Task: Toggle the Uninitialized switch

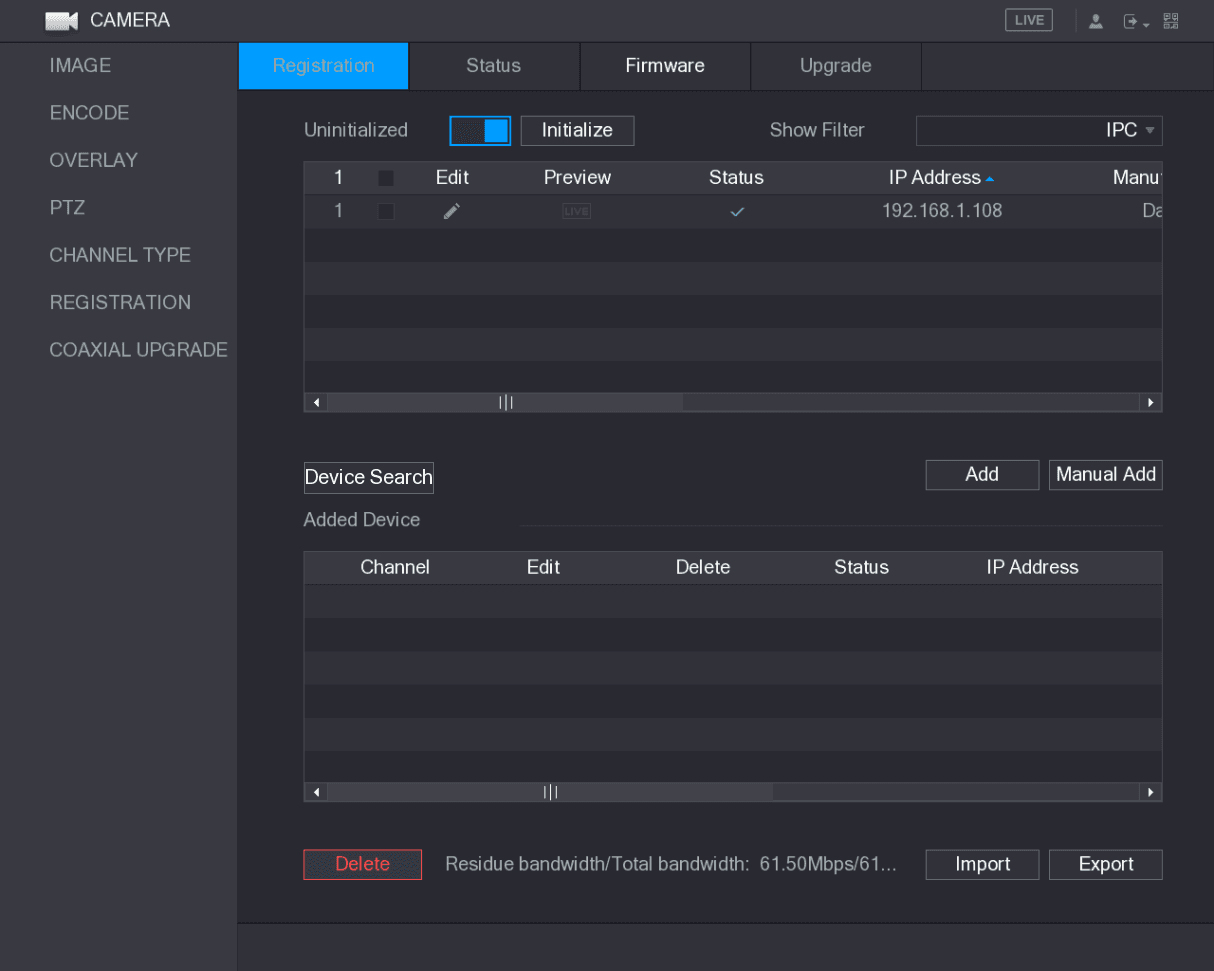Action: point(480,130)
